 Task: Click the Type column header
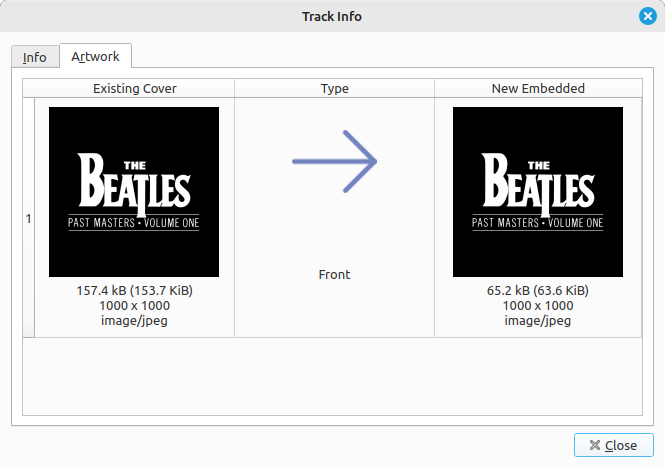tap(335, 88)
